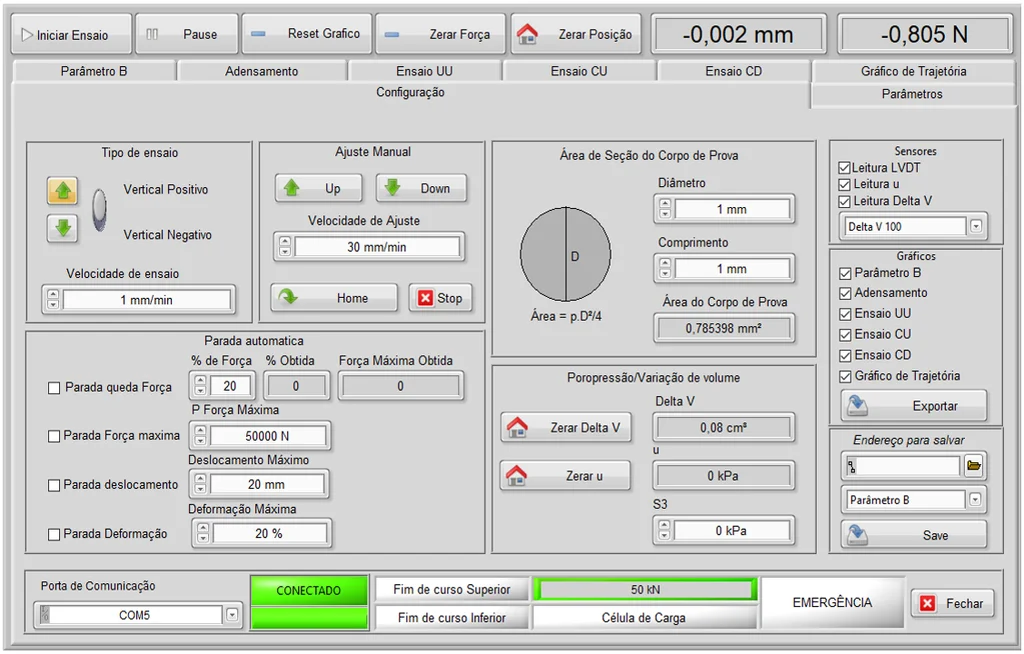The width and height of the screenshot is (1024, 654).
Task: Switch to the Ensaio CD tab
Action: click(x=733, y=71)
